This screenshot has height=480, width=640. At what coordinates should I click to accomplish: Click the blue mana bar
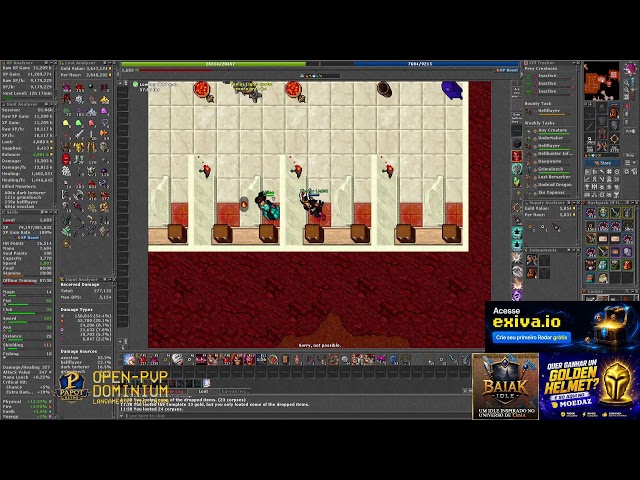[x=420, y=64]
